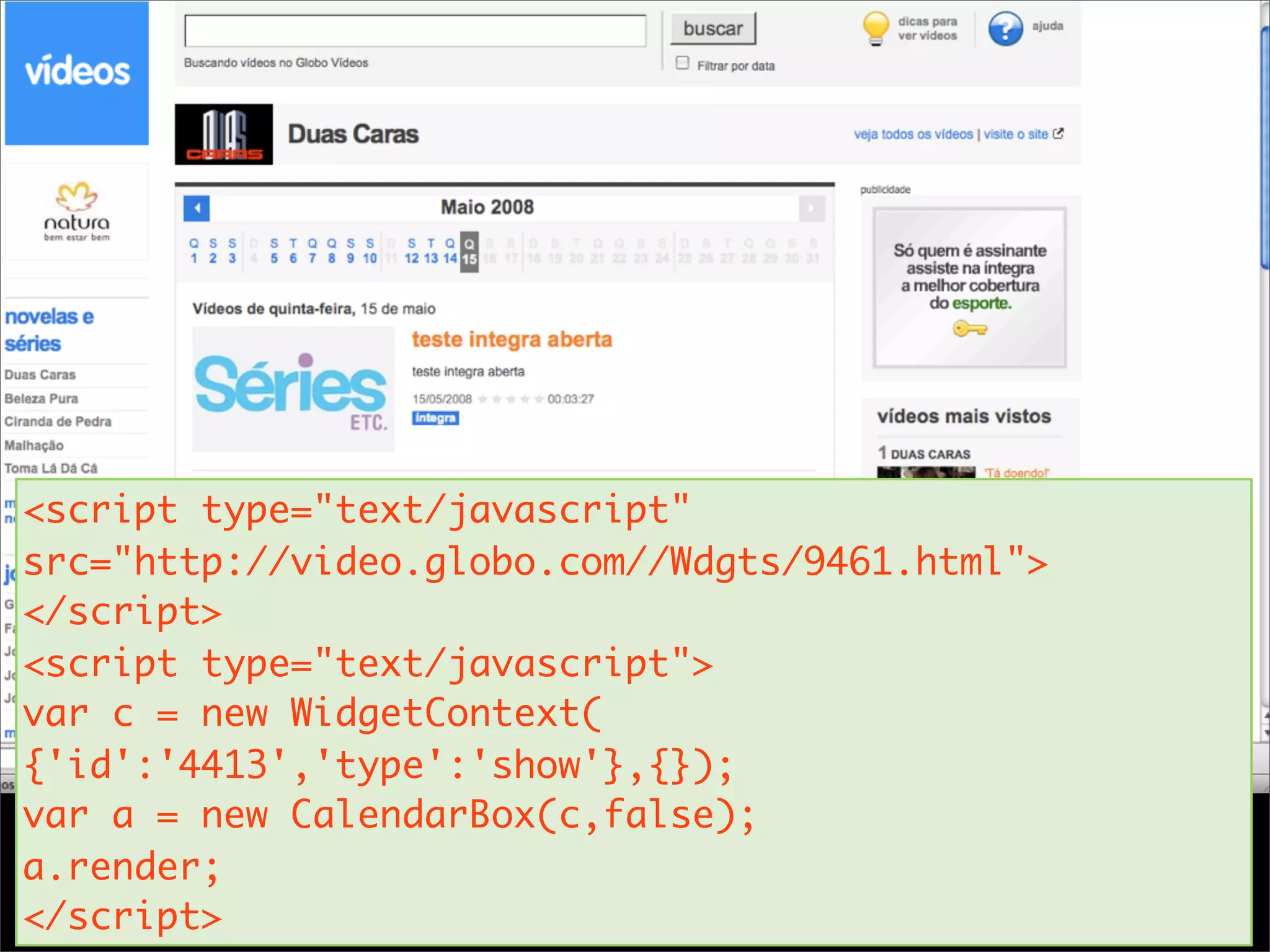
Task: Open the ajuda link
Action: pos(1047,26)
